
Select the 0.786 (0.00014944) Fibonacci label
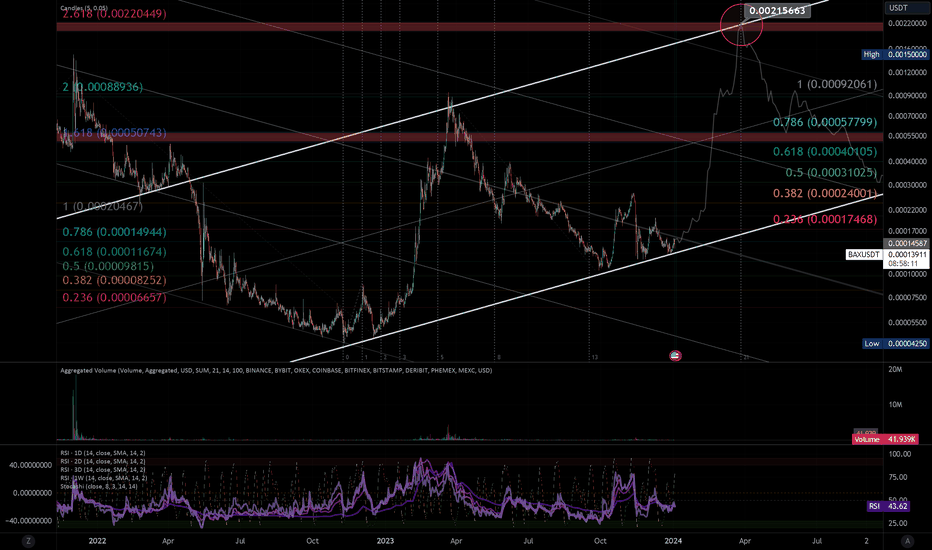[x=114, y=232]
